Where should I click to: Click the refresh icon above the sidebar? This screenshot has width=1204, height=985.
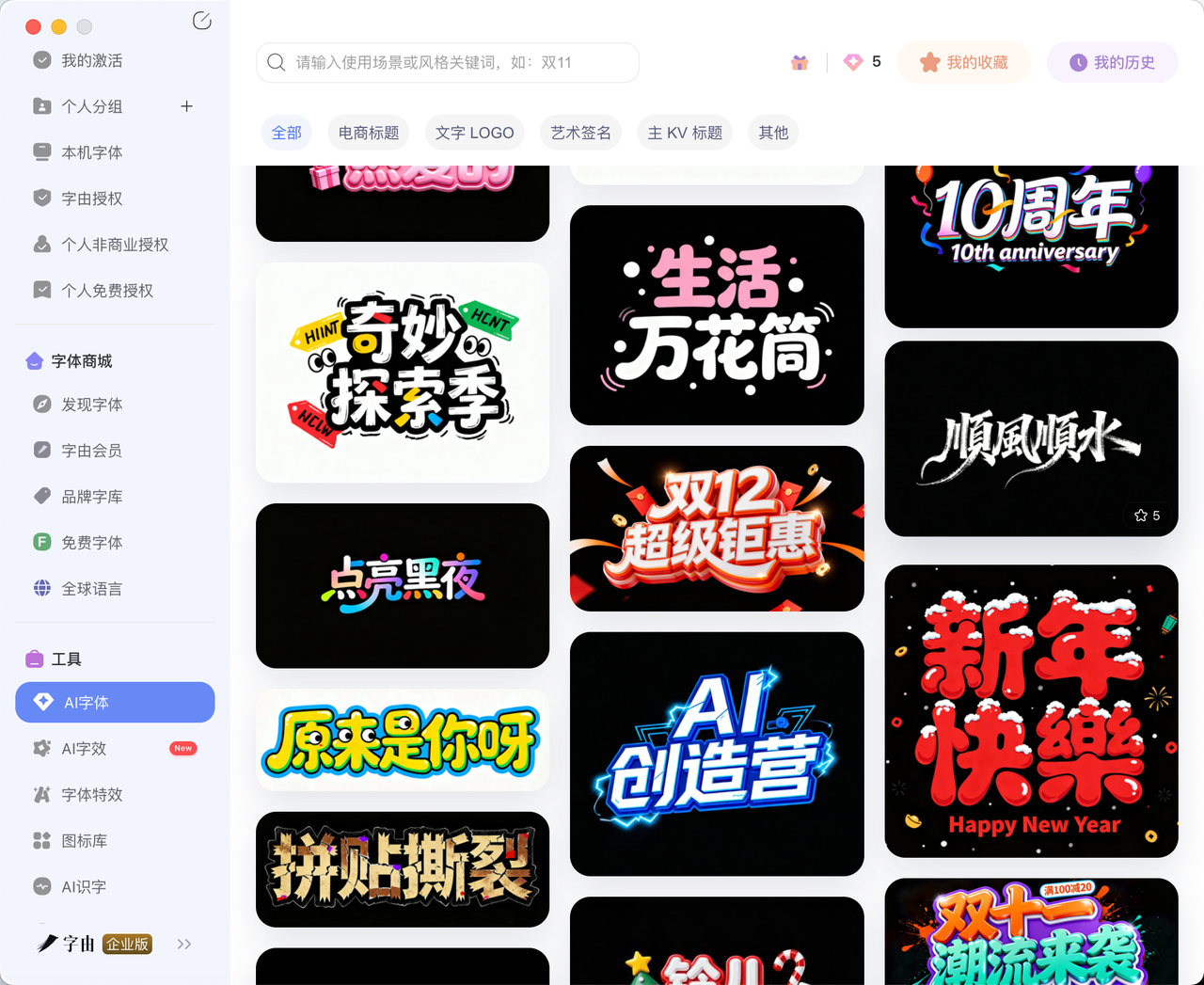pos(201,20)
